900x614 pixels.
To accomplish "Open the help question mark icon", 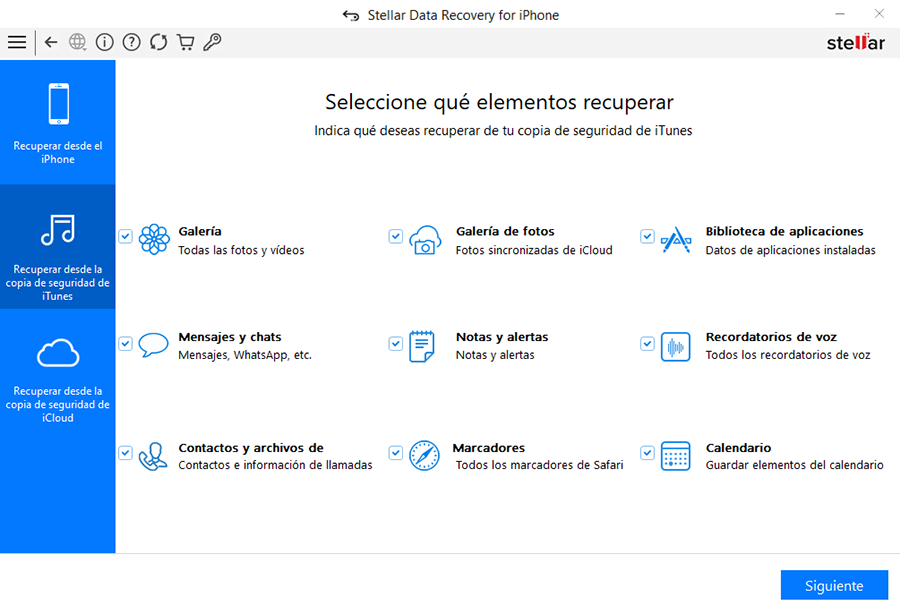I will point(131,42).
